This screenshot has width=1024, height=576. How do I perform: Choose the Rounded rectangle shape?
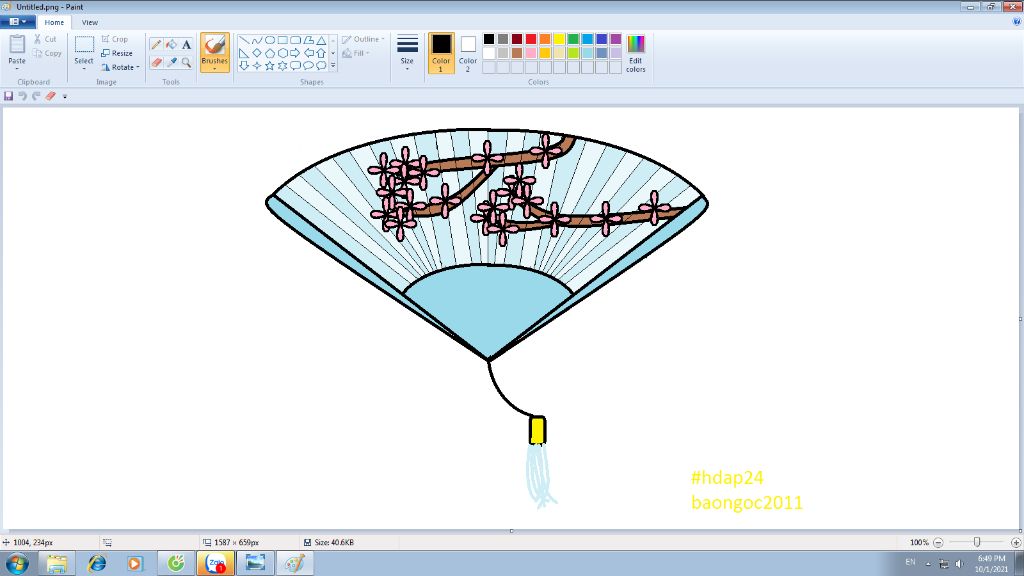(295, 40)
